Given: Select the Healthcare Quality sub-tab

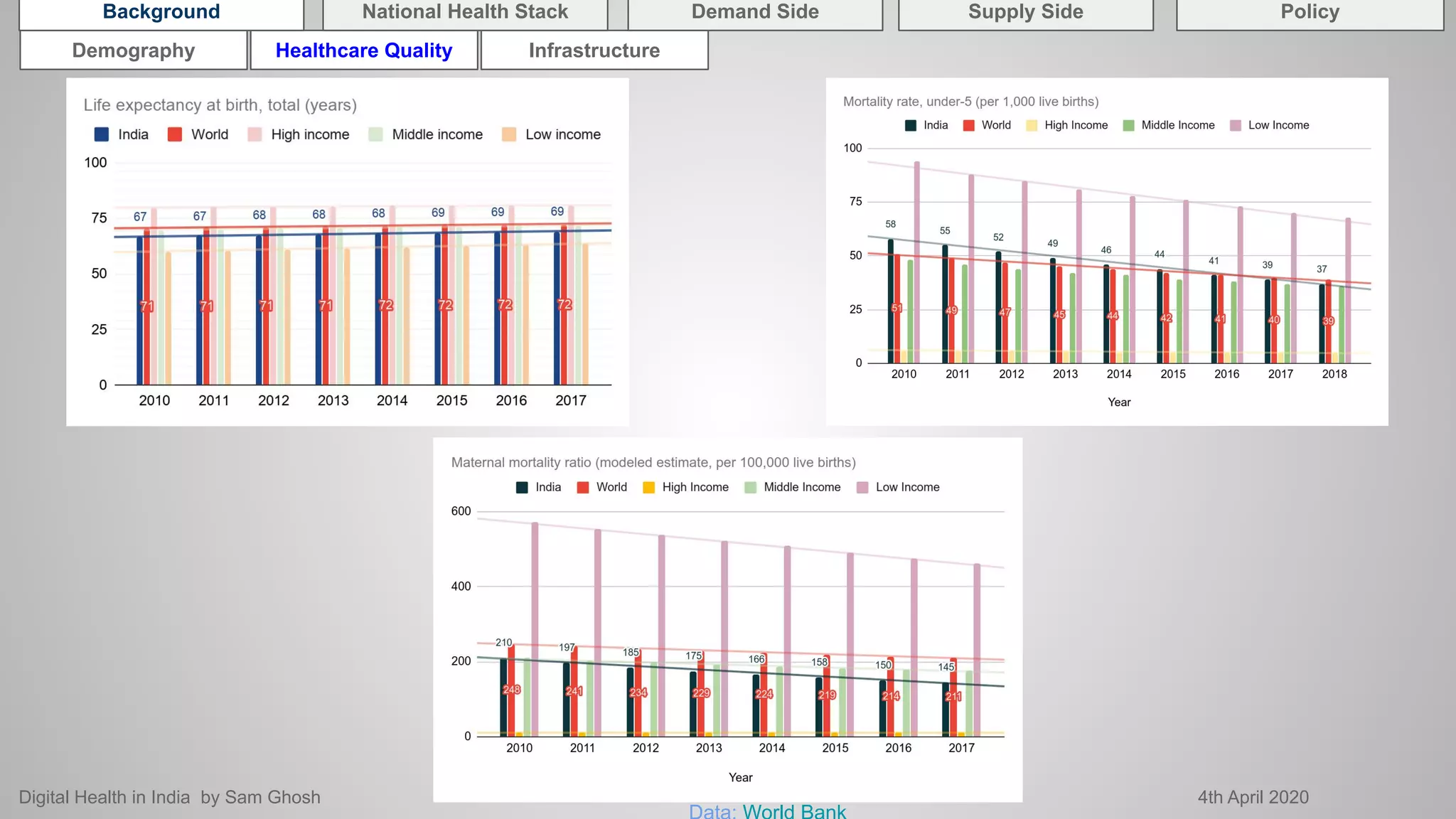Looking at the screenshot, I should coord(364,50).
